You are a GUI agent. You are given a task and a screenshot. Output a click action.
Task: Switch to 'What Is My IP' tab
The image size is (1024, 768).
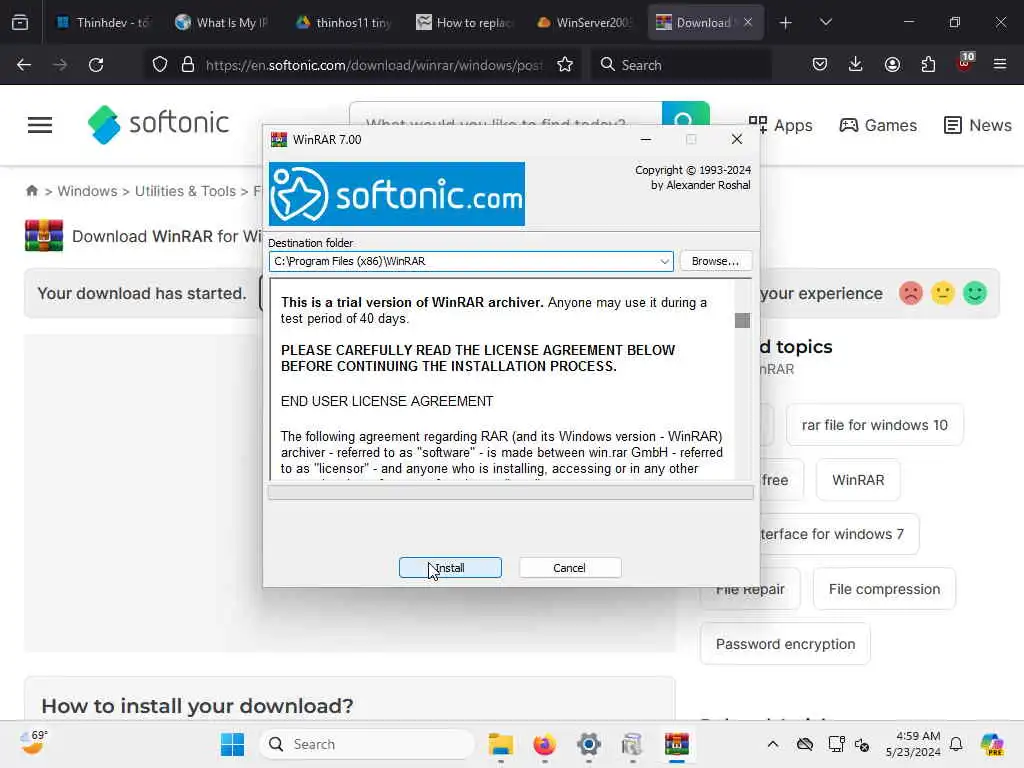pyautogui.click(x=222, y=22)
